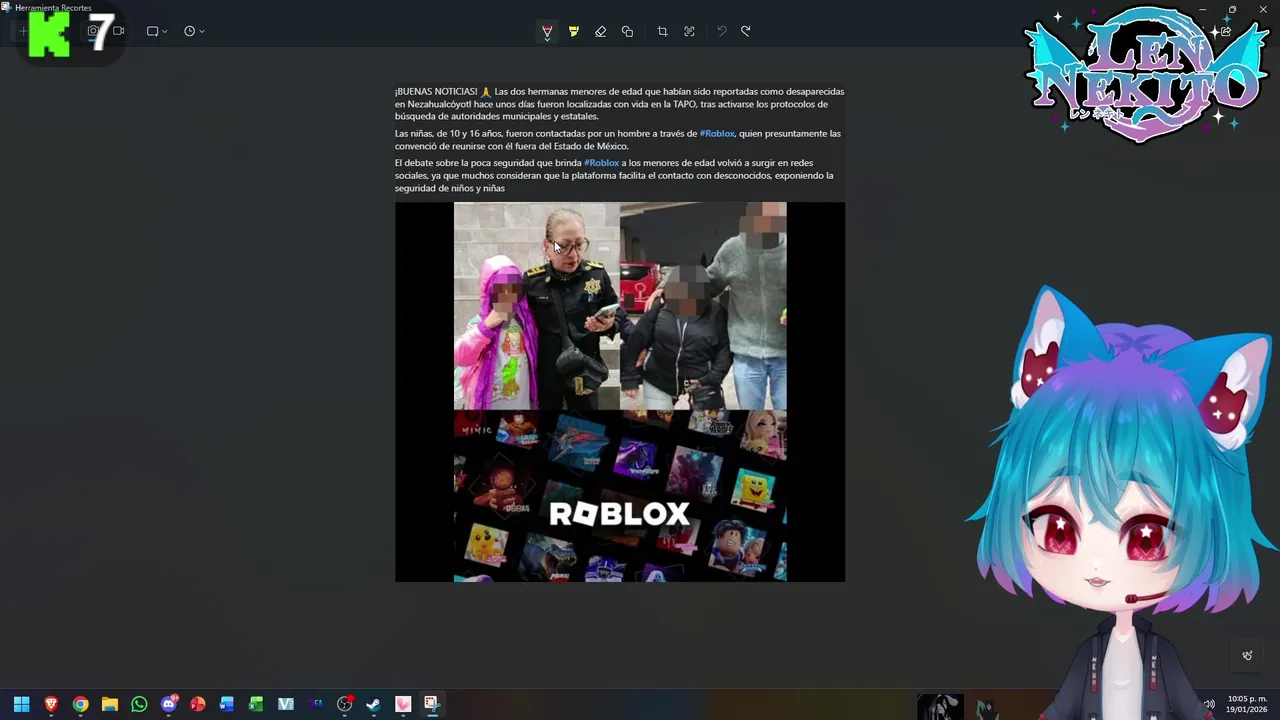Open the volume control in system tray

[x=1209, y=704]
